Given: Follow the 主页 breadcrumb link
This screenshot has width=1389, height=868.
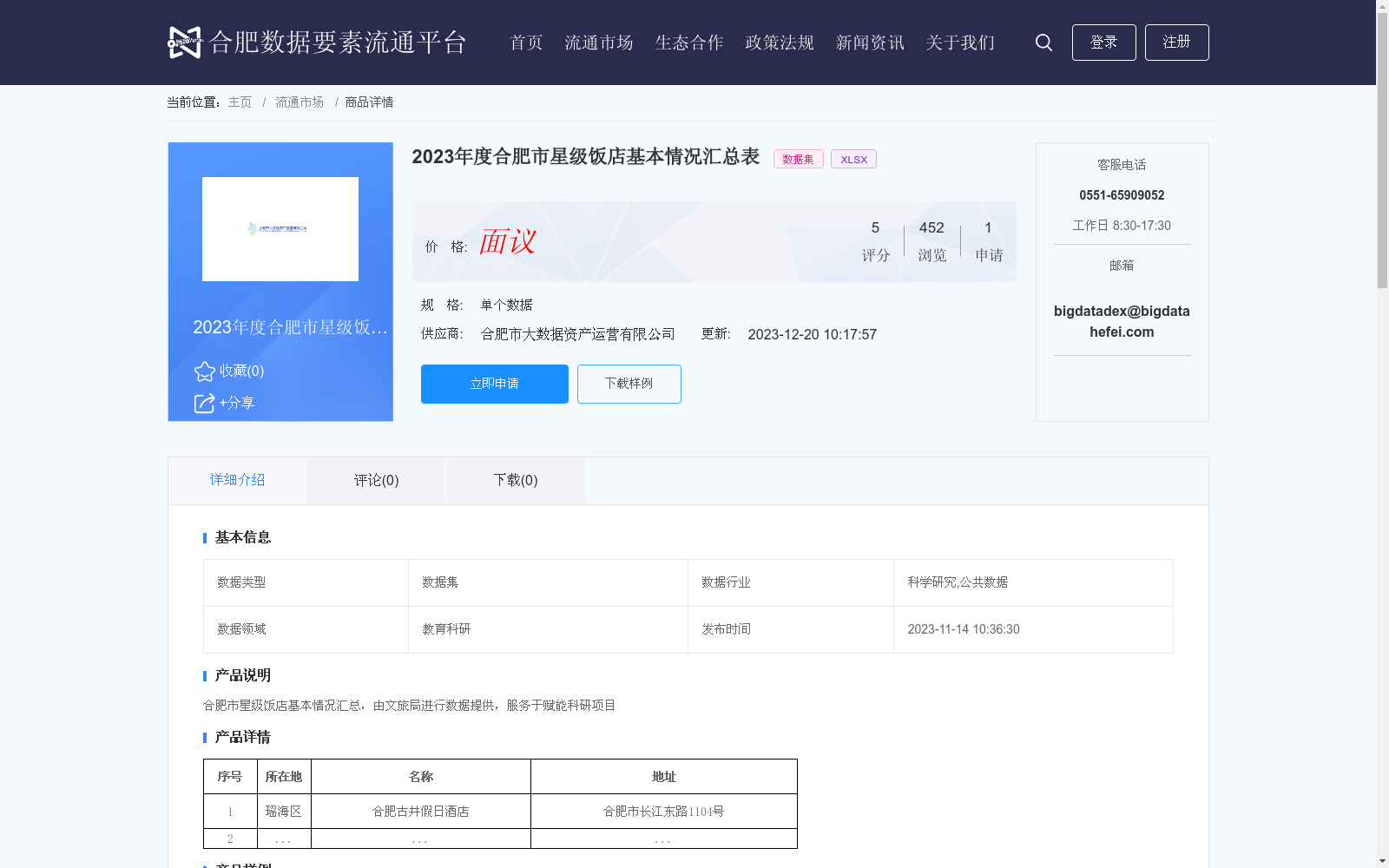Looking at the screenshot, I should point(240,102).
